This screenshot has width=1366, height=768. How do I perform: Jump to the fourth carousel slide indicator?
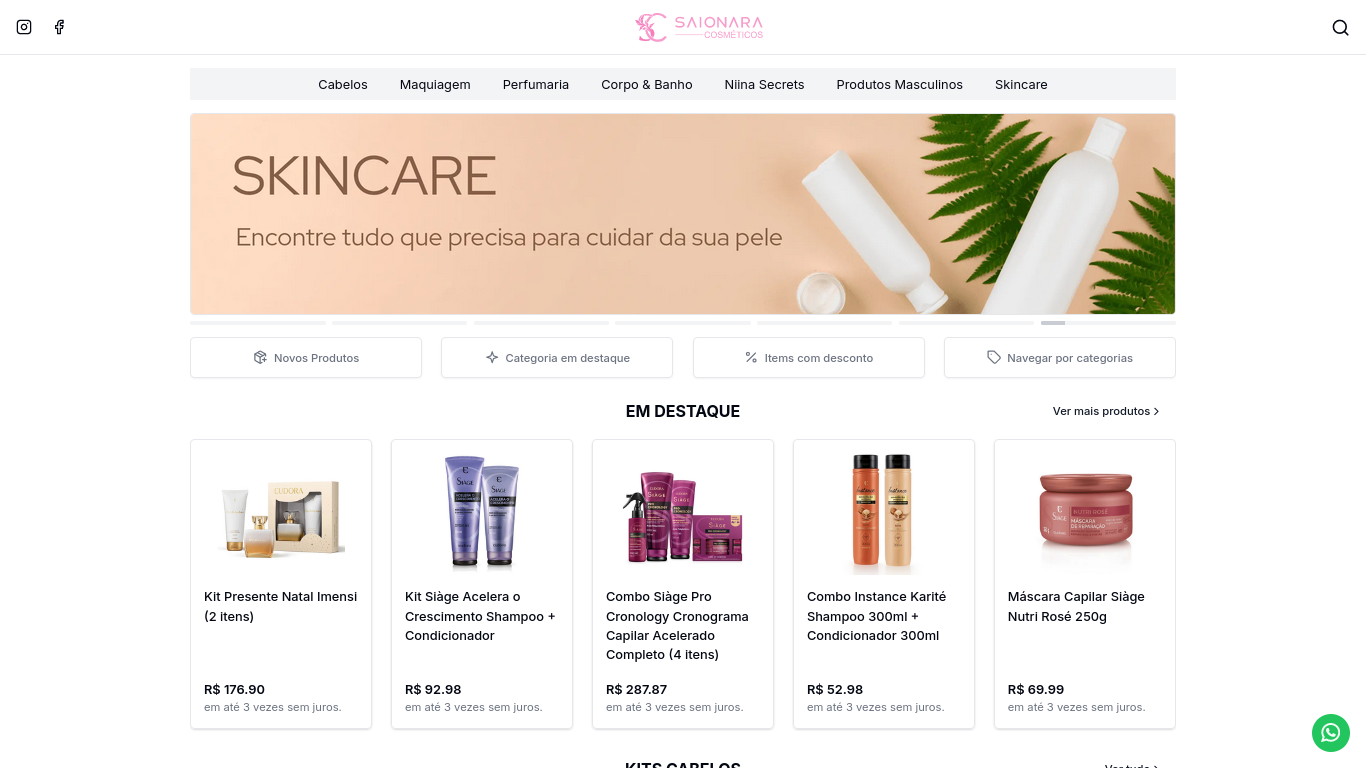pyautogui.click(x=683, y=323)
